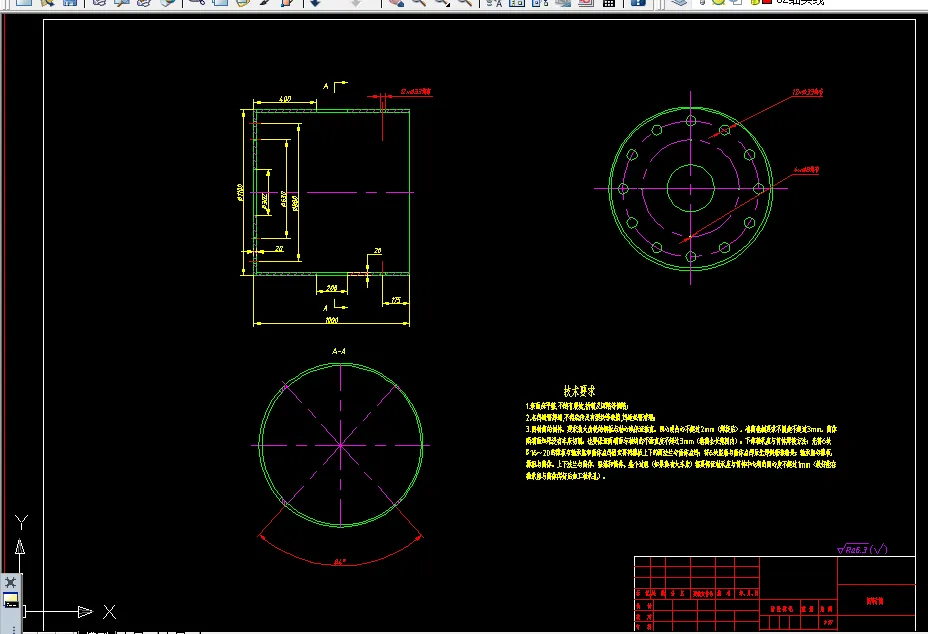Click the command window palette icon below the X
The image size is (928, 634).
point(11,601)
